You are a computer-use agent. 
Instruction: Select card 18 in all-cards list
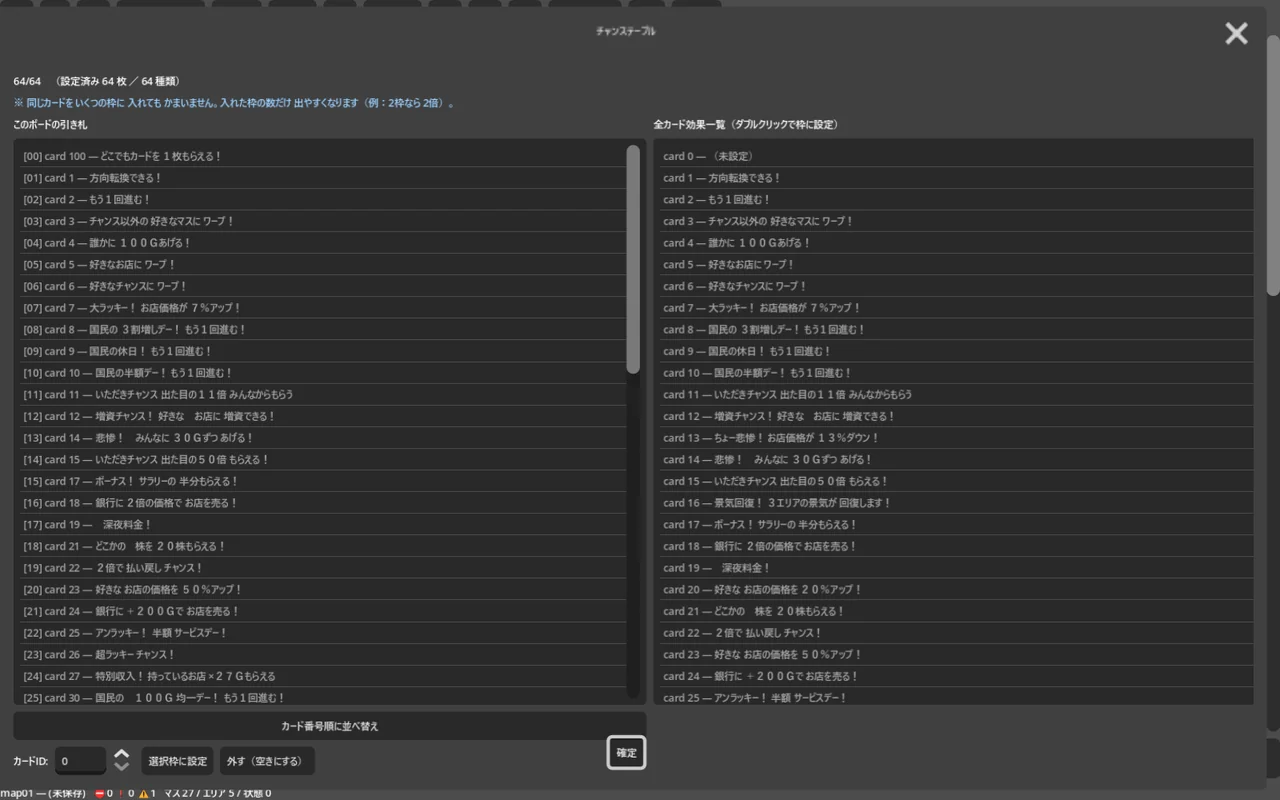click(956, 546)
